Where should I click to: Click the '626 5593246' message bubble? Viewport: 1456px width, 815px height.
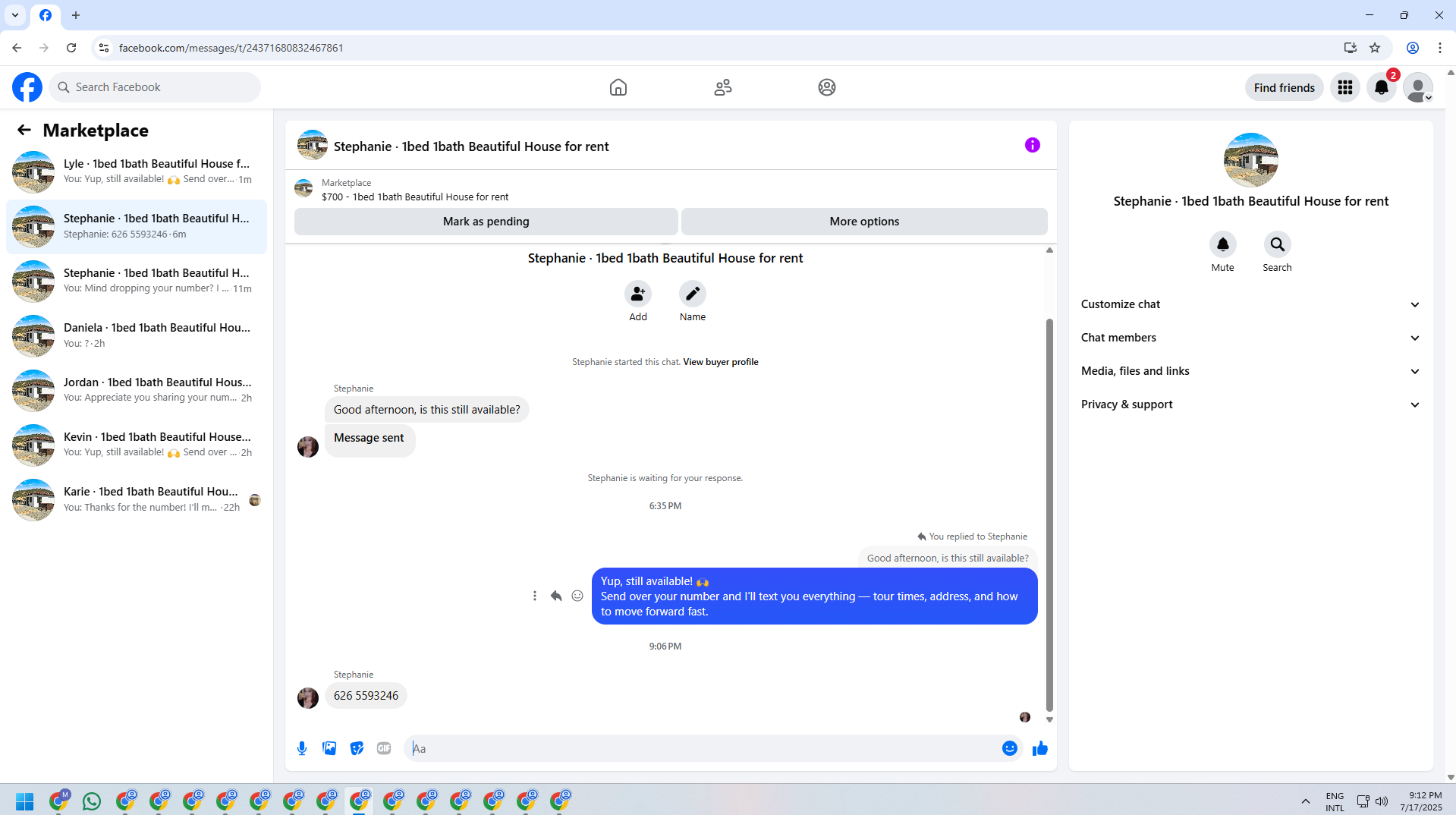(x=366, y=696)
